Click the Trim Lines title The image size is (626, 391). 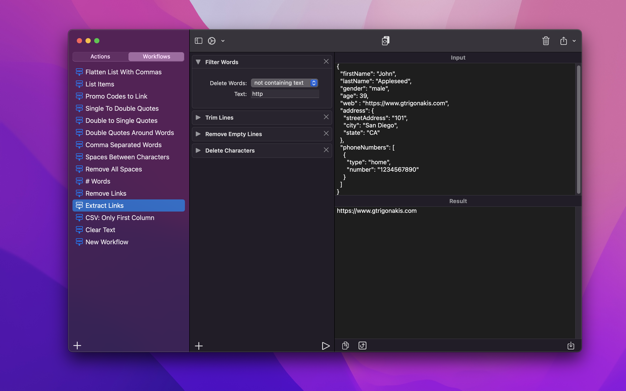click(219, 117)
